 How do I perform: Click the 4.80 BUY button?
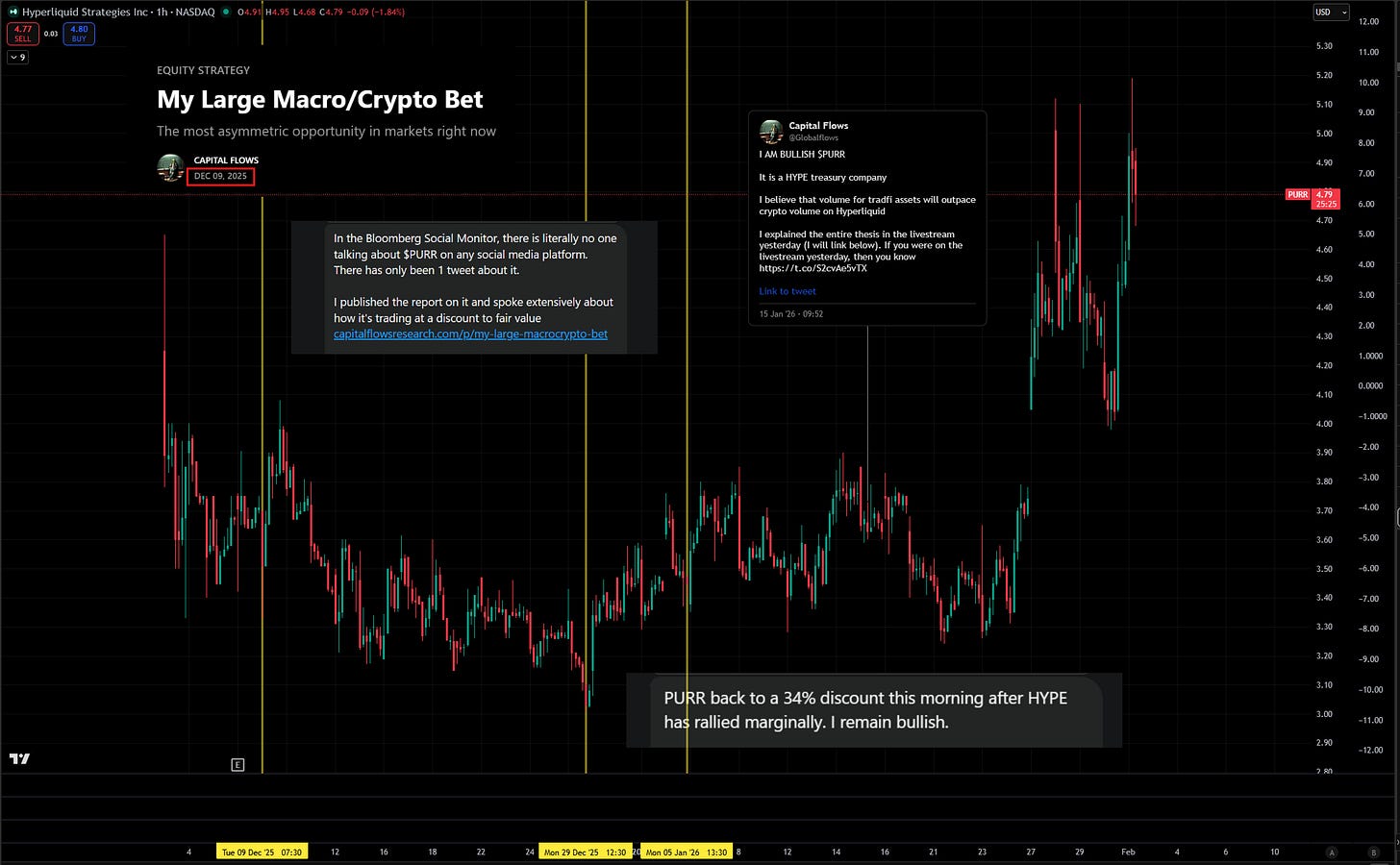pyautogui.click(x=79, y=34)
